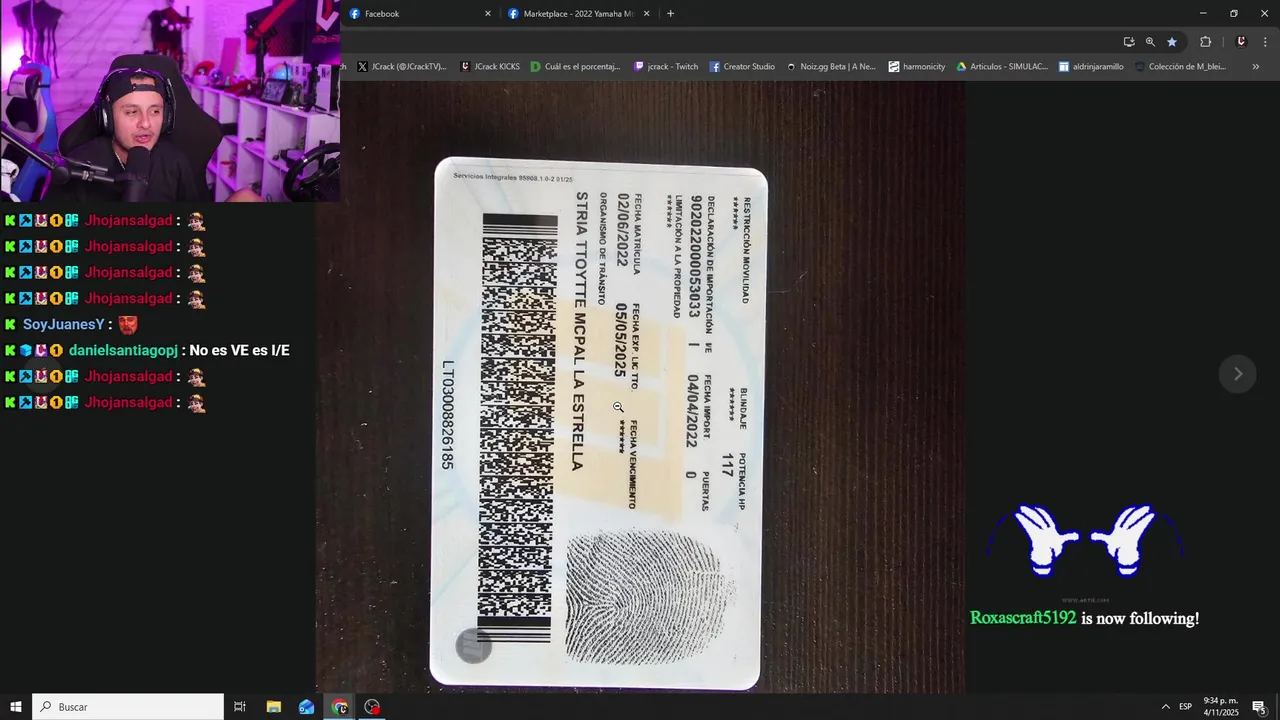This screenshot has height=720, width=1280.
Task: Click SoyJuanesY chat username
Action: coord(64,325)
